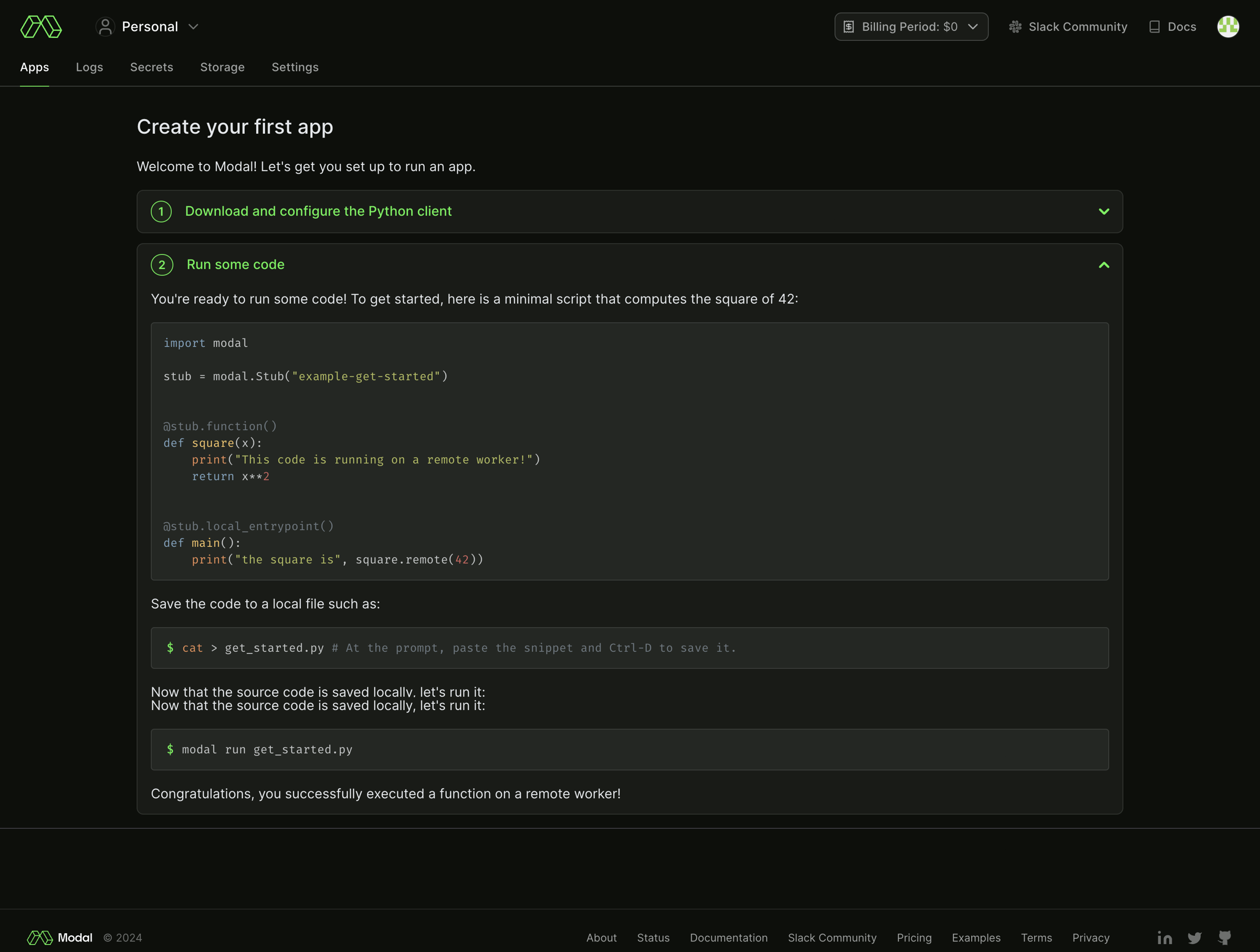Open the Personal workspace switcher

tap(148, 27)
